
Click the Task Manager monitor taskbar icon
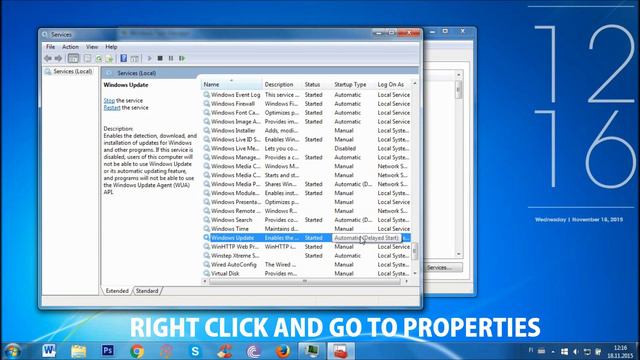pyautogui.click(x=312, y=351)
